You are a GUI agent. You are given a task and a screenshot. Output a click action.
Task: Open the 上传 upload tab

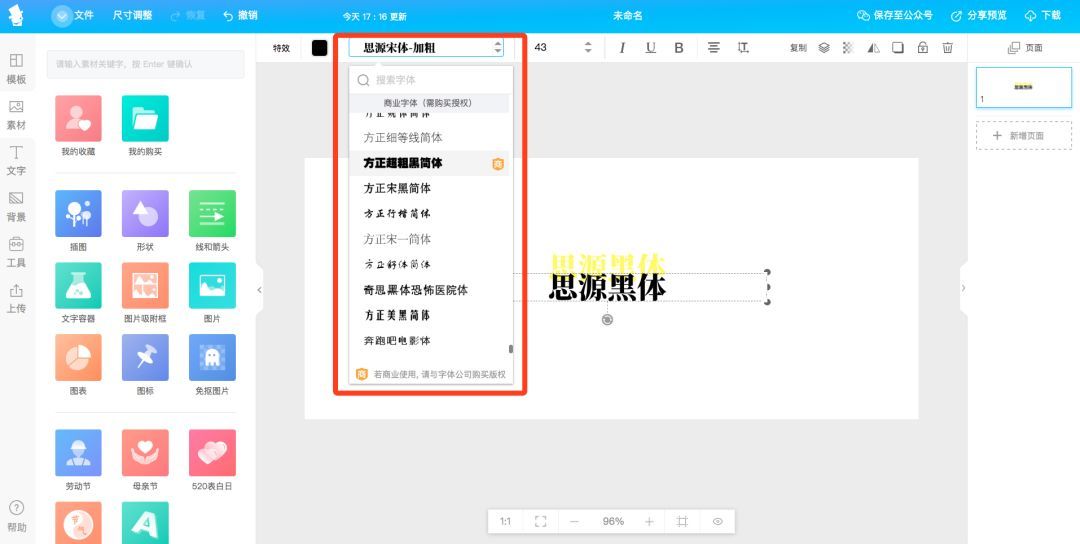pyautogui.click(x=17, y=298)
